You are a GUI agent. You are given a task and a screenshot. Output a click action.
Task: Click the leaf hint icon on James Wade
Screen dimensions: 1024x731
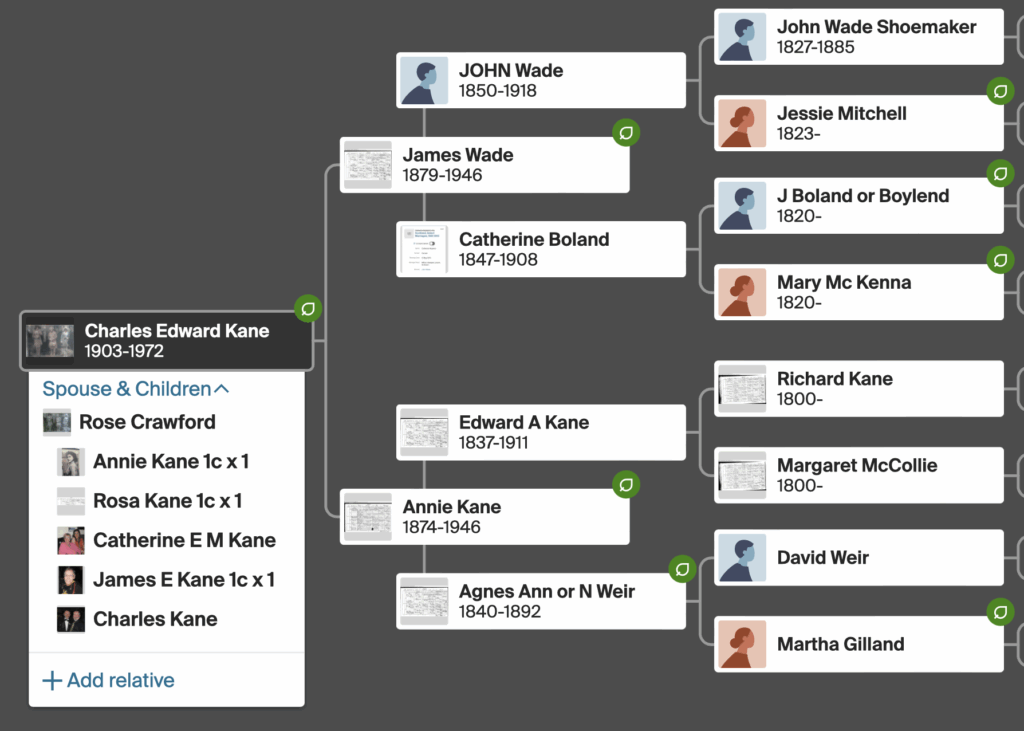tap(626, 133)
